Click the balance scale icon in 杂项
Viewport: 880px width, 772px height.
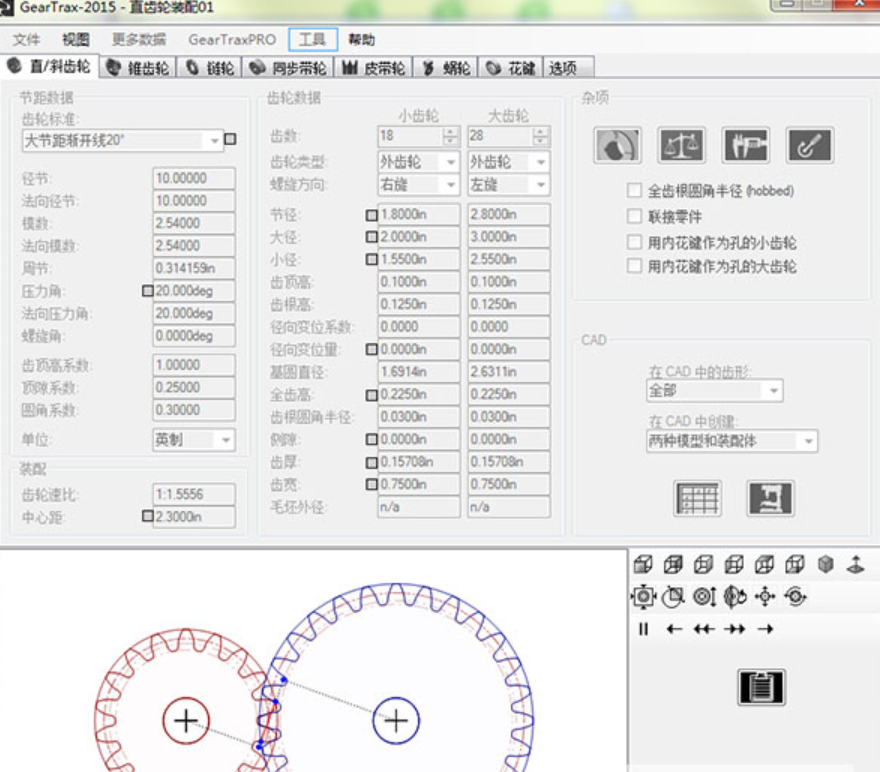(681, 145)
